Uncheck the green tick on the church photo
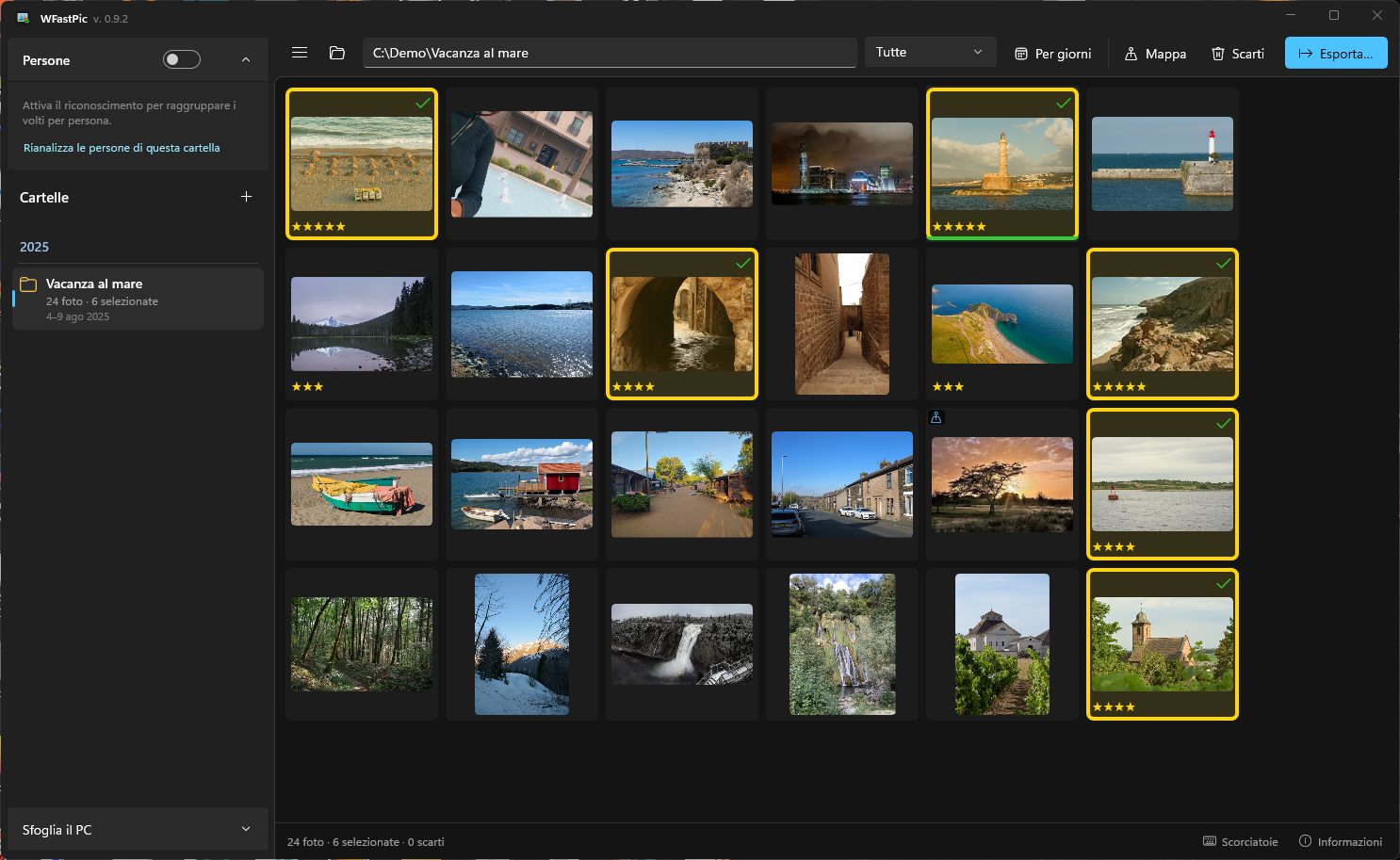The image size is (1400, 860). click(x=1224, y=583)
